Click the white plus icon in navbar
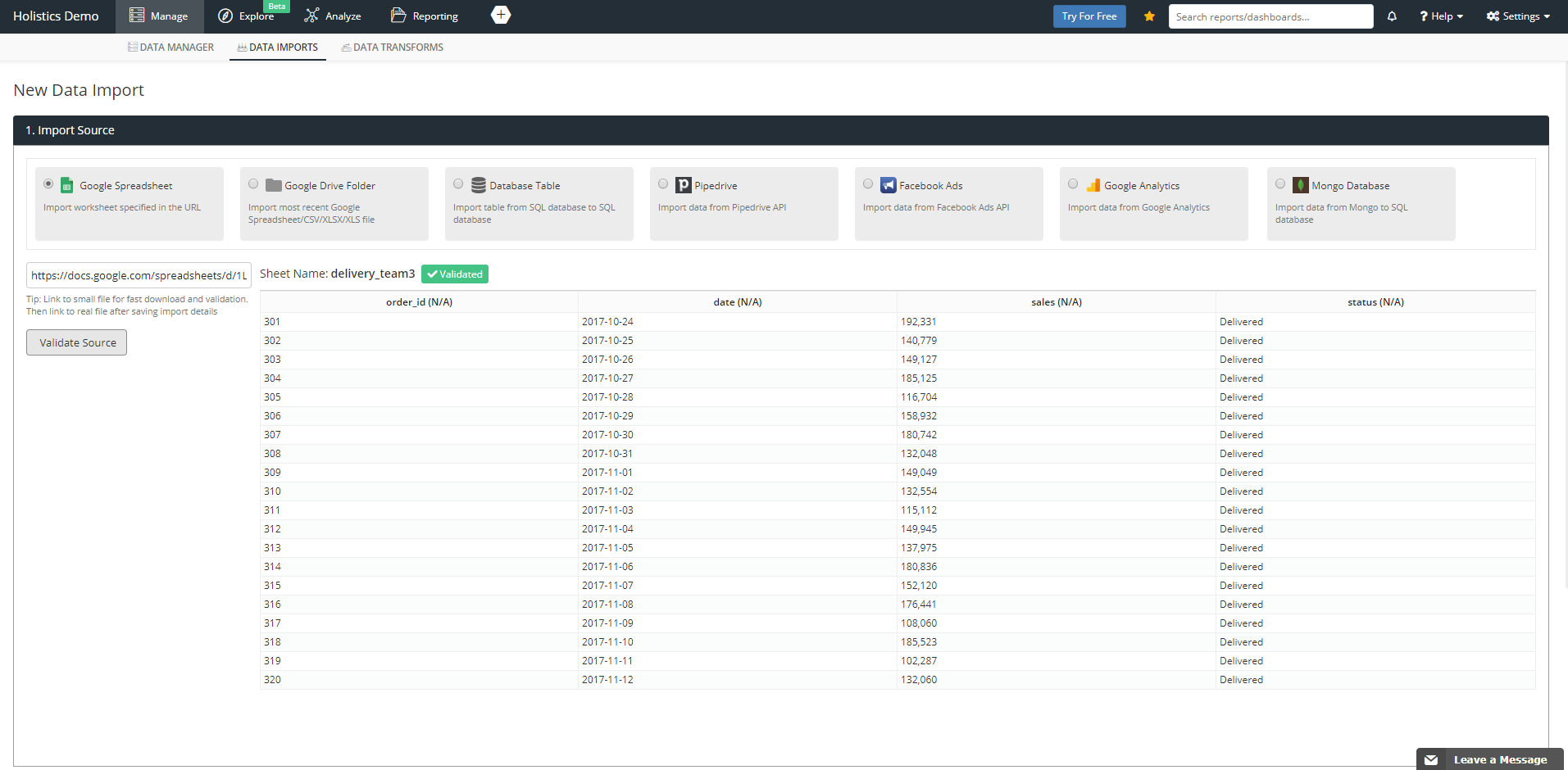The image size is (1568, 770). [500, 16]
